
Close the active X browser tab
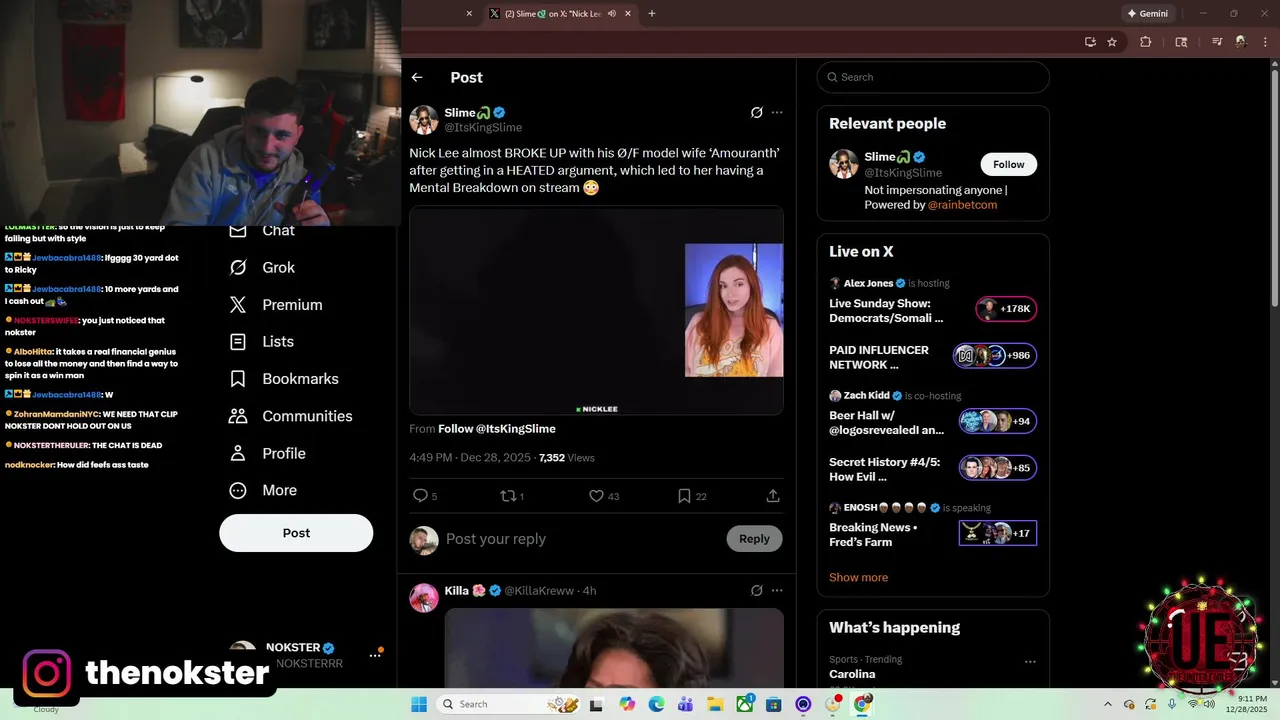pos(628,14)
